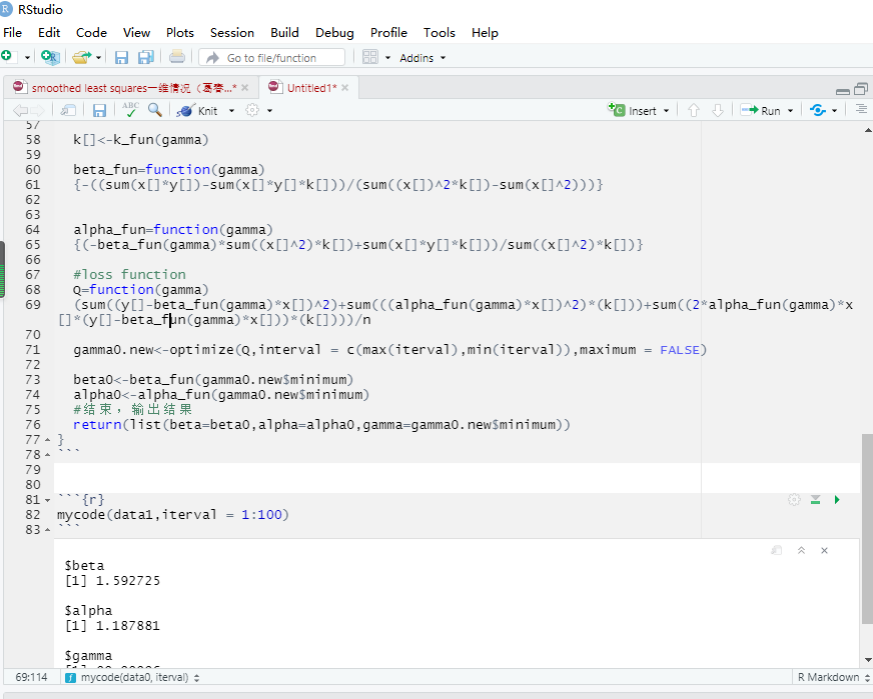Screen dimensions: 873x699
Task: Focus the Go to file/function field
Action: point(272,57)
